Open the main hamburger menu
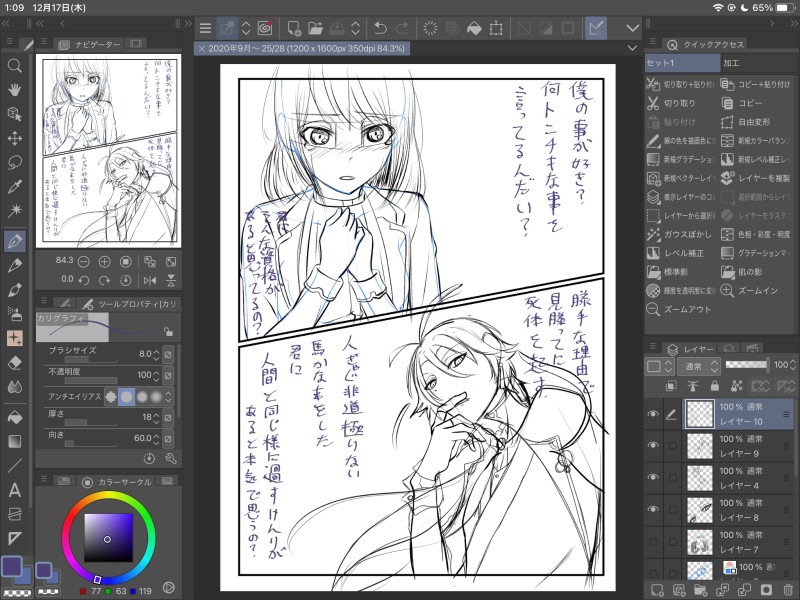The height and width of the screenshot is (600, 800). 205,28
